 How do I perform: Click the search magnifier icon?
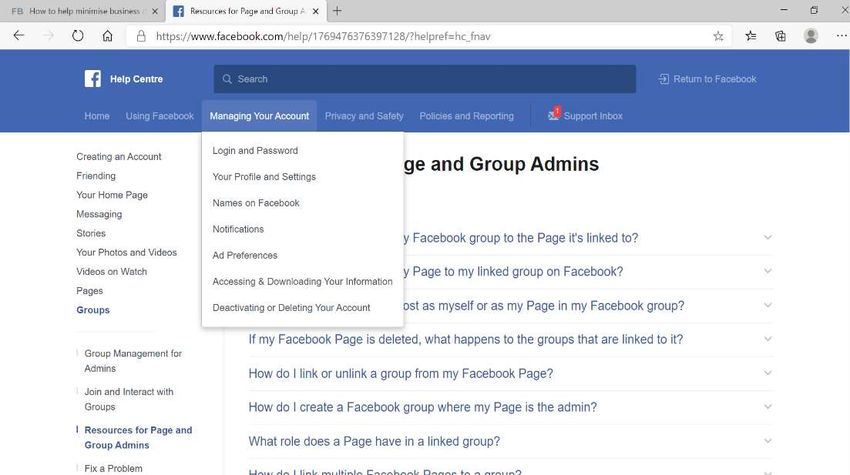[227, 79]
